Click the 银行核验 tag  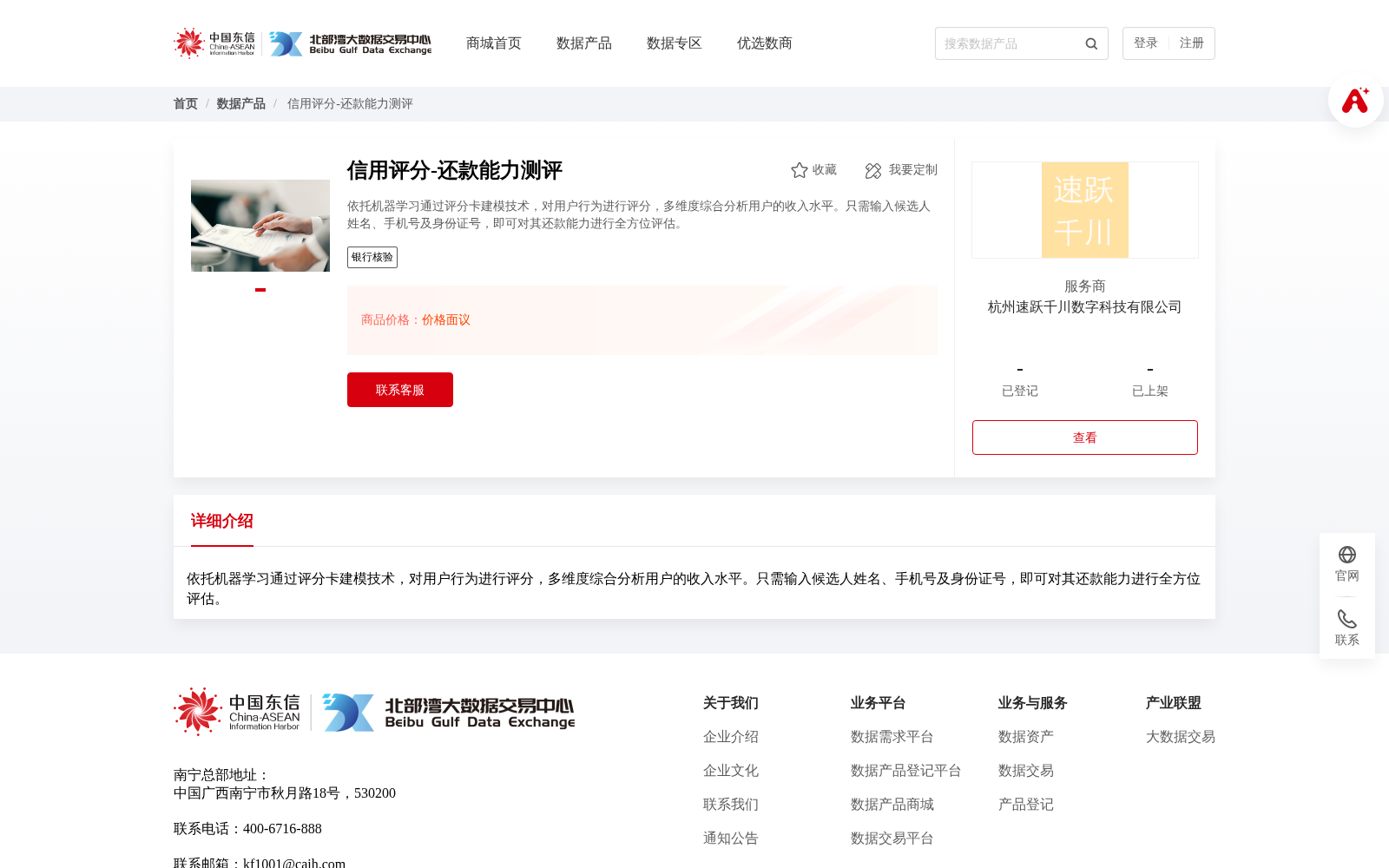[372, 257]
